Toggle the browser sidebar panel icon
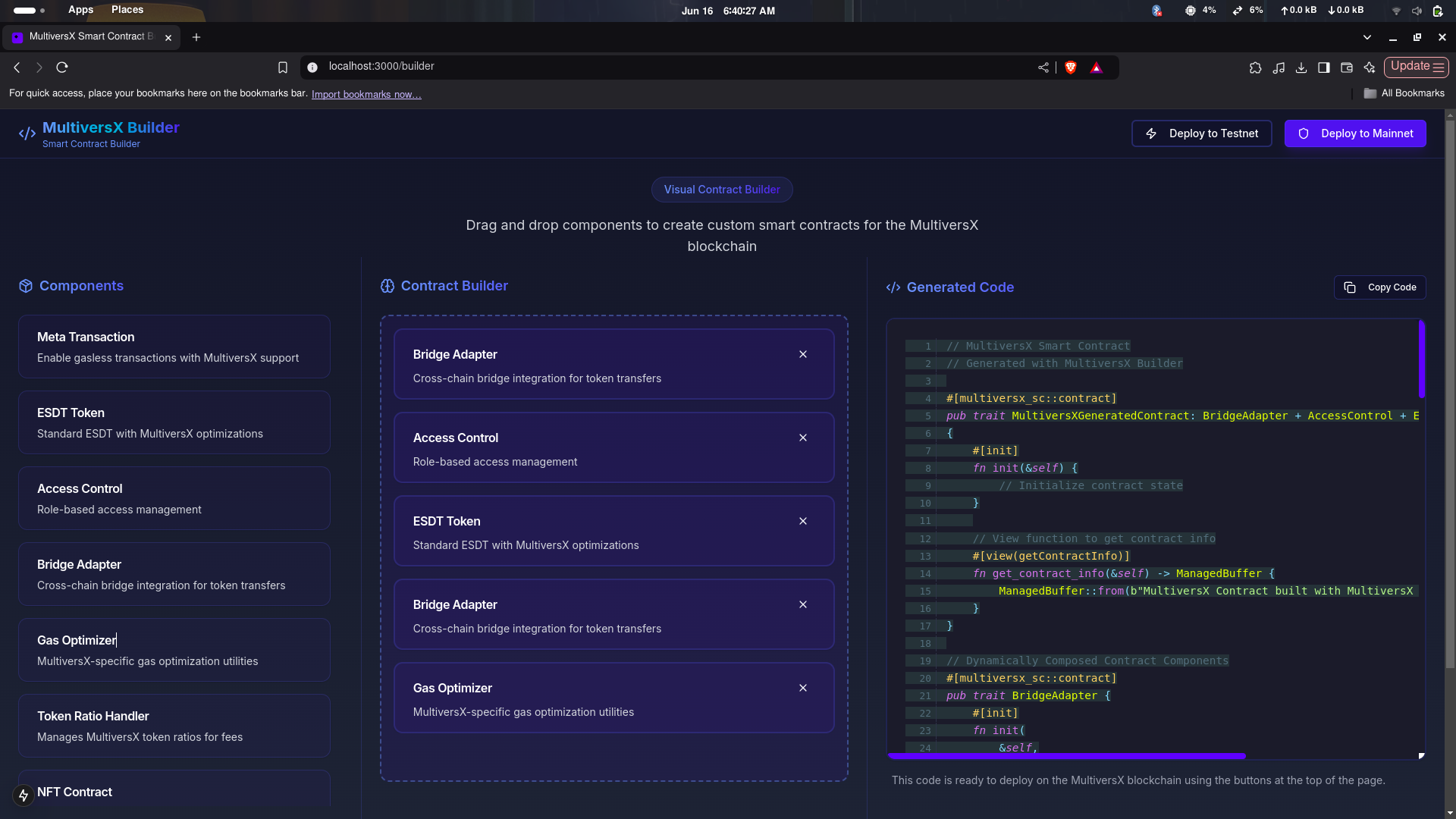Viewport: 1456px width, 819px height. click(x=1324, y=67)
